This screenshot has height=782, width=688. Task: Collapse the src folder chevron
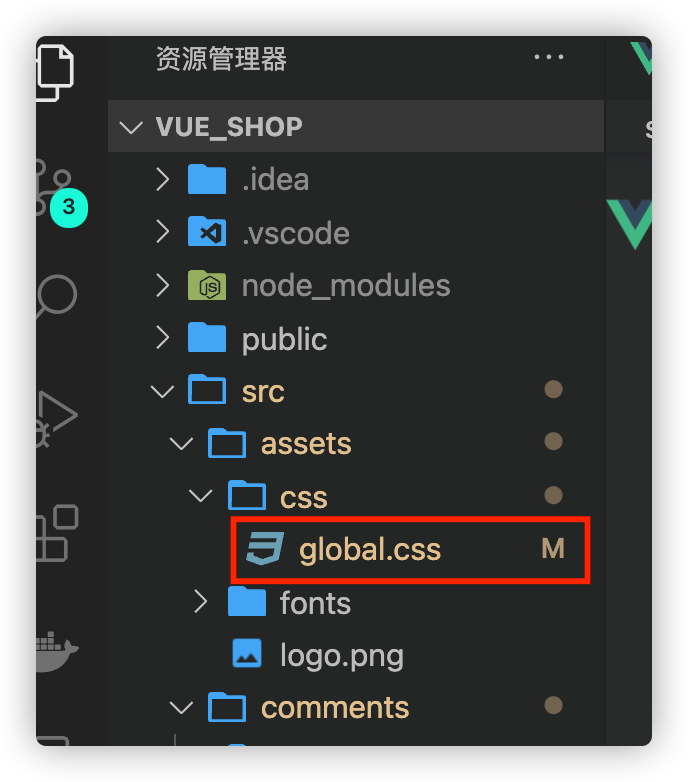click(163, 391)
